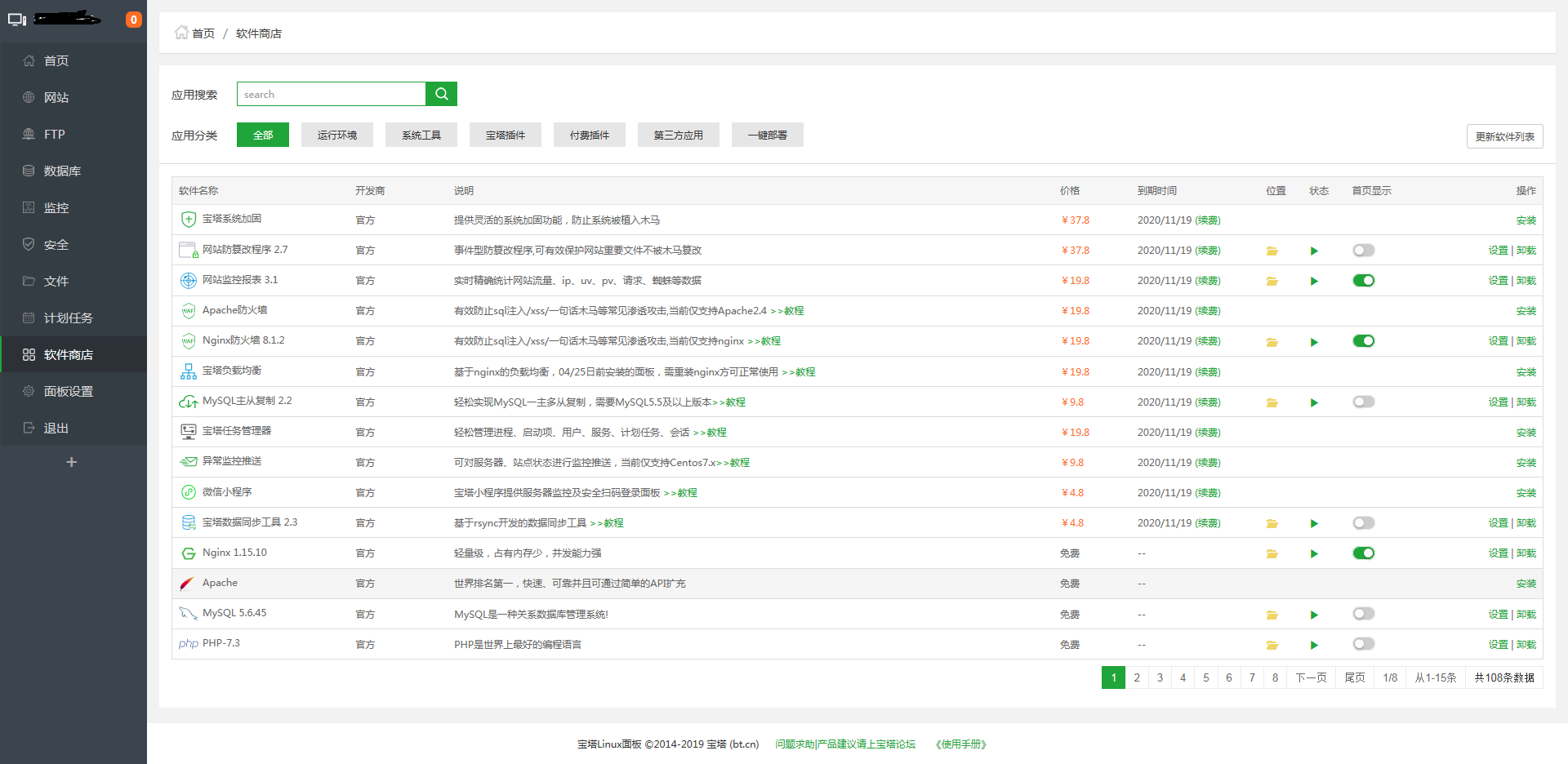The width and height of the screenshot is (1568, 764).
Task: Click the application search input field
Action: (x=331, y=94)
